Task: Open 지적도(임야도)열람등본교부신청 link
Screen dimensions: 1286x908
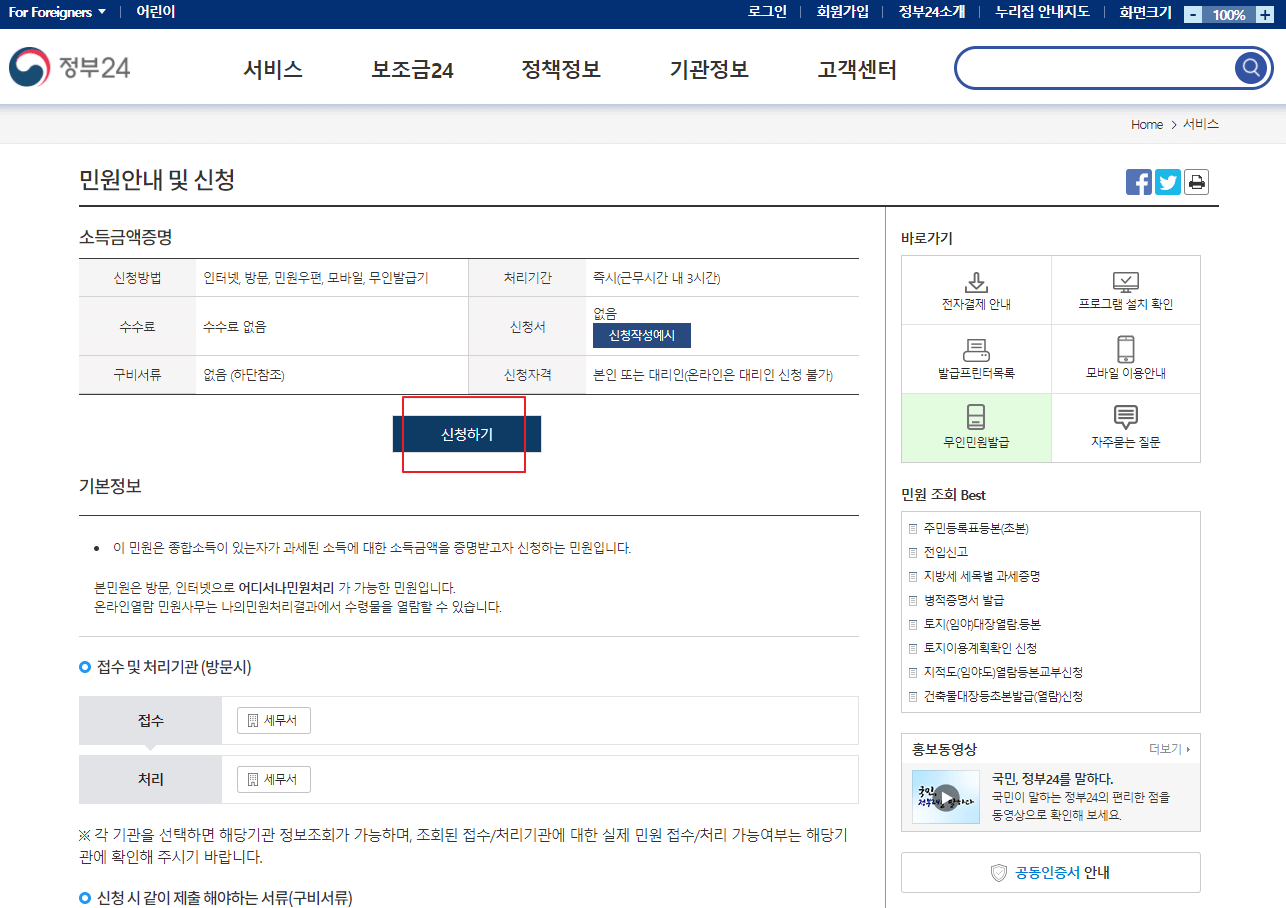Action: pyautogui.click(x=1003, y=672)
